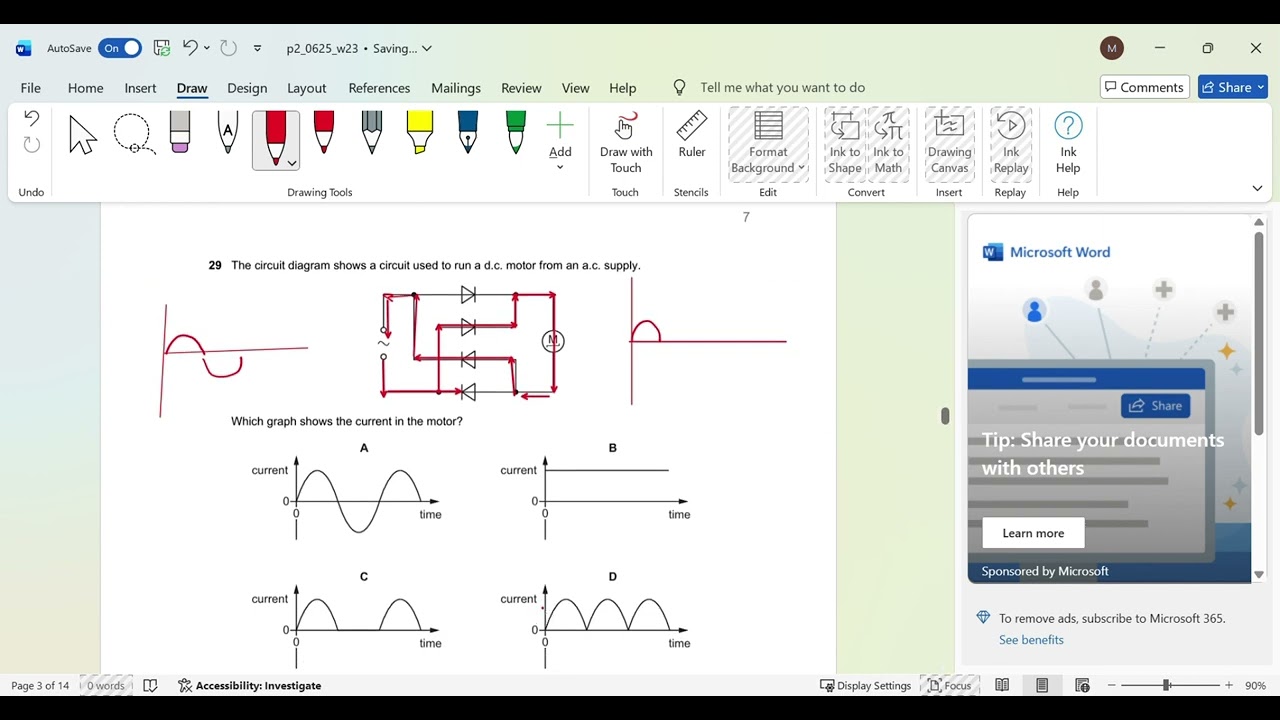Open Display Settings in status bar
Viewport: 1280px width, 720px height.
coord(866,686)
